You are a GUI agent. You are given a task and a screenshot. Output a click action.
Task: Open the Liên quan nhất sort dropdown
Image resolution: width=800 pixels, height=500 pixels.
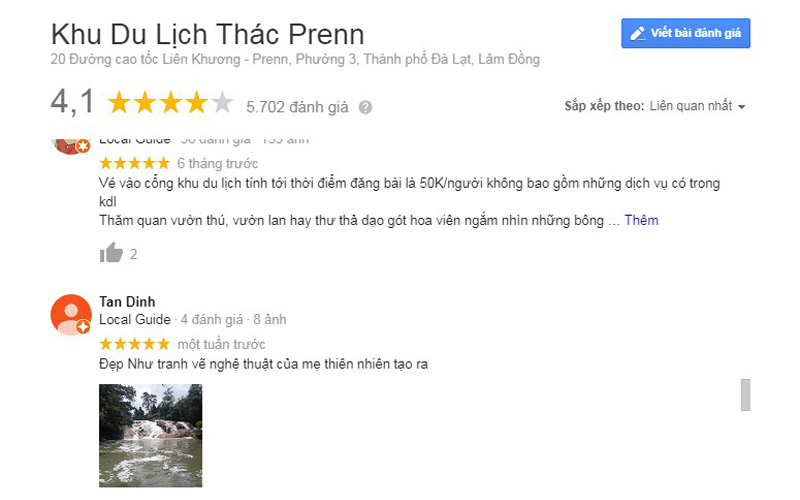tap(697, 106)
